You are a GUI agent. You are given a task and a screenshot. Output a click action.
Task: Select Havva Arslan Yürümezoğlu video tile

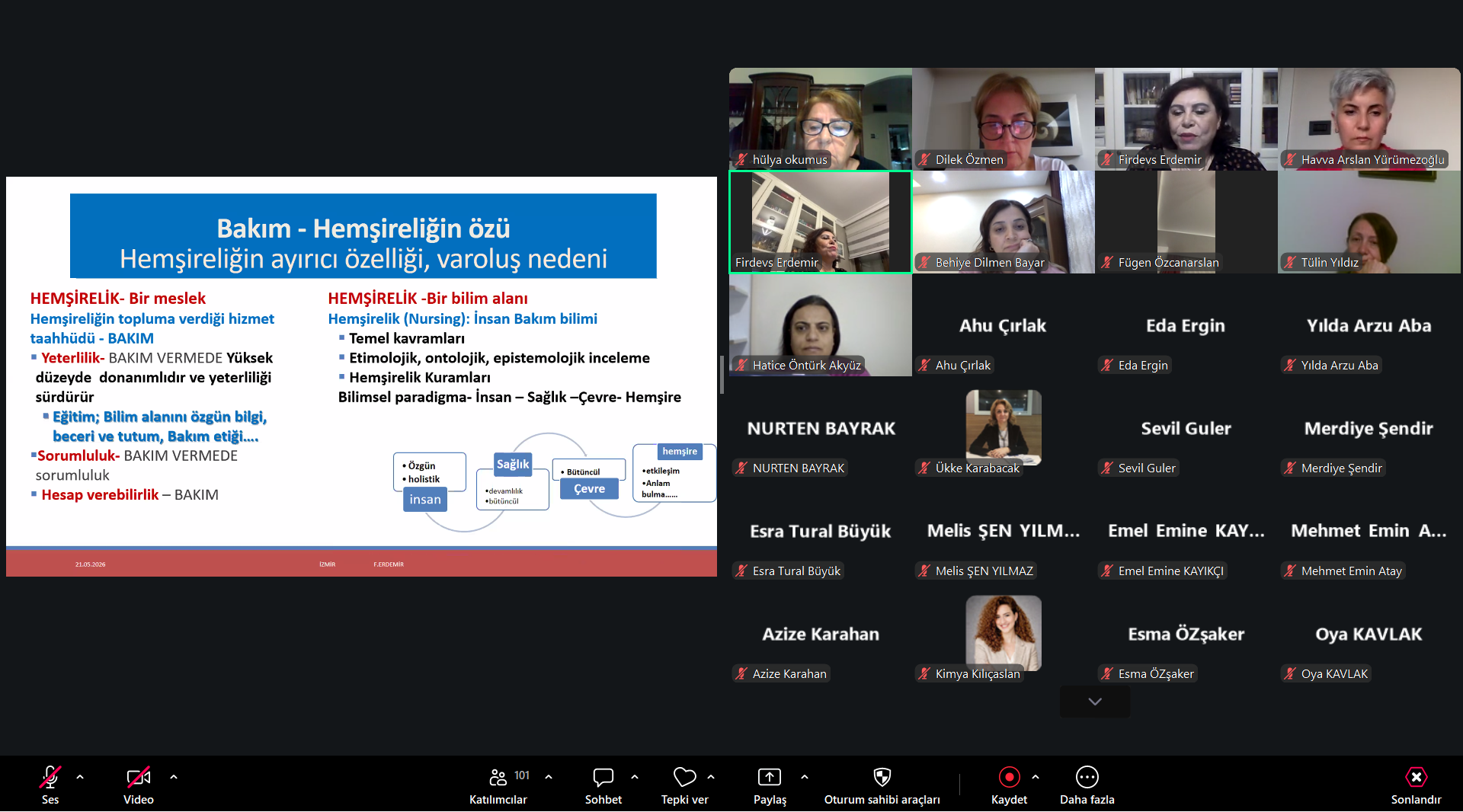pyautogui.click(x=1369, y=119)
